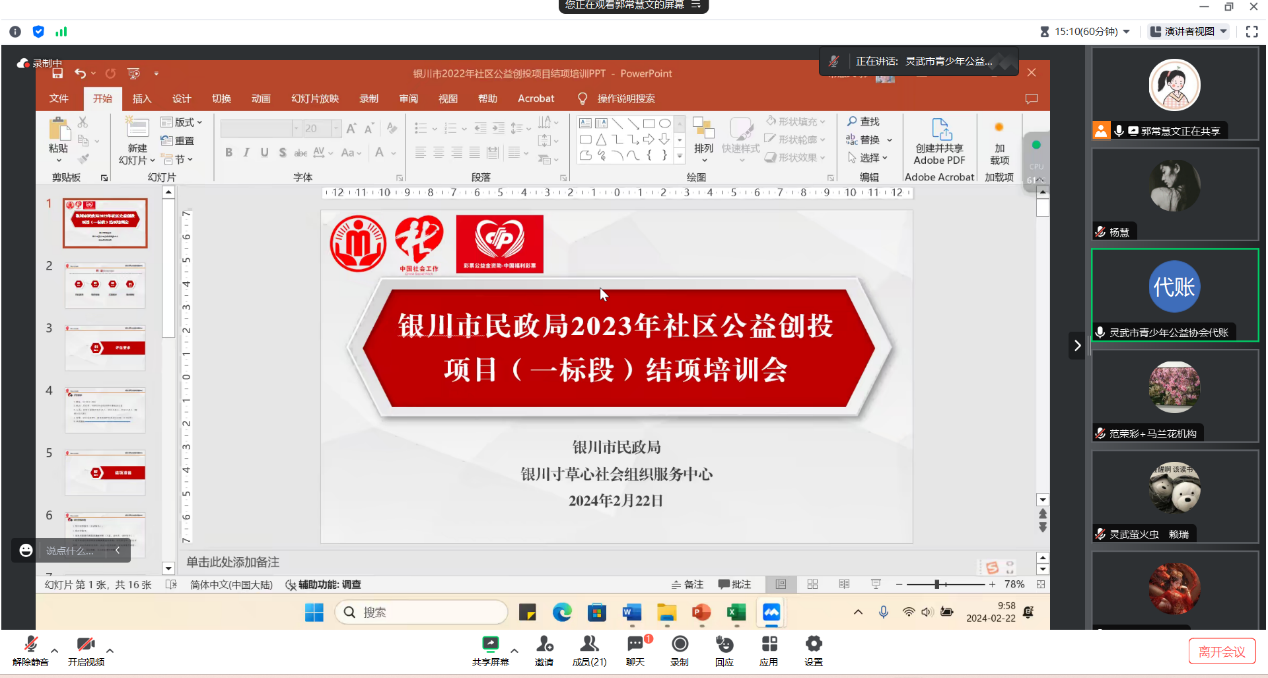Viewport: 1268px width, 678px height.
Task: Turn on camera with 开启视频
Action: [x=86, y=650]
